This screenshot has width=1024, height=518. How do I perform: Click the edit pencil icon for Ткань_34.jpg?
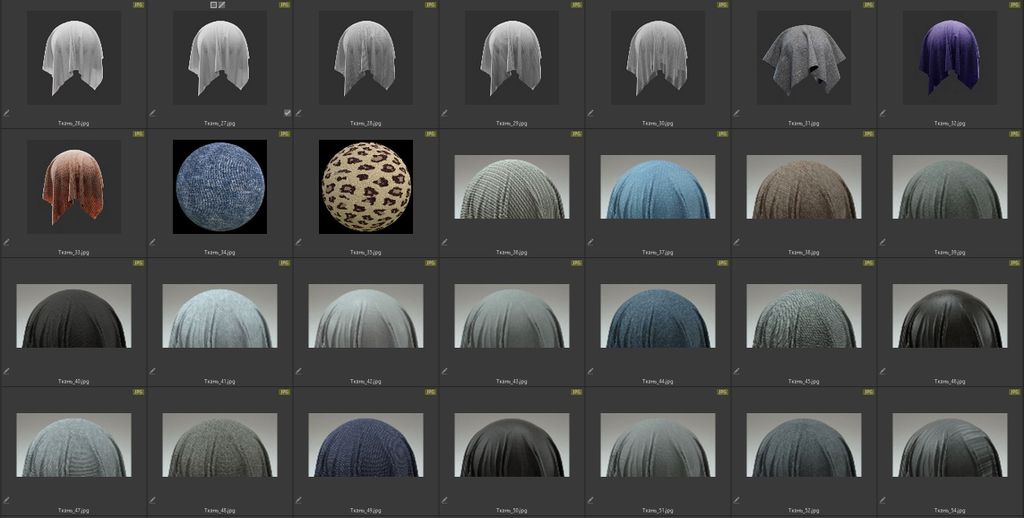point(153,242)
